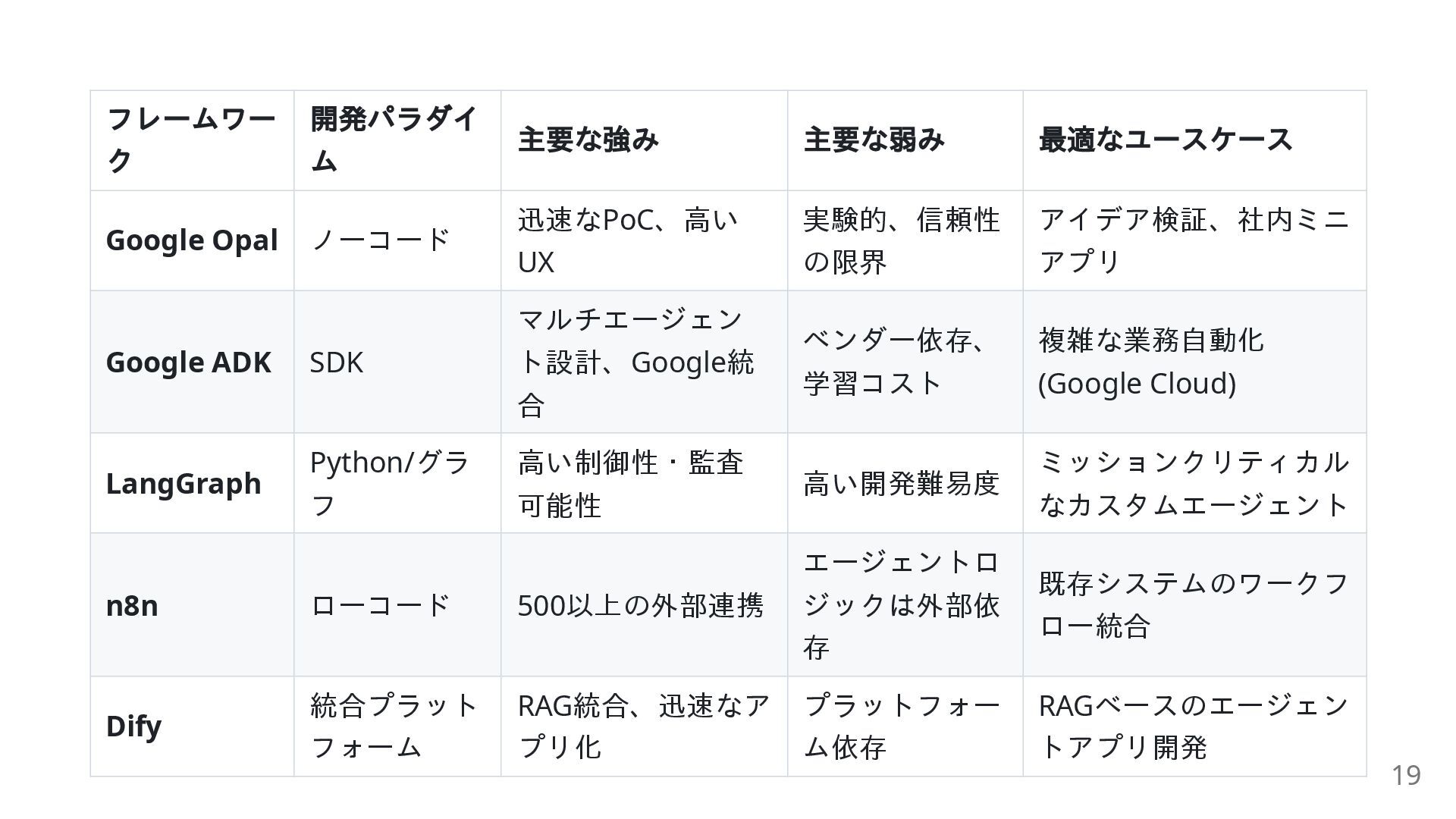Click the ノーコード cell for Google Opal
The width and height of the screenshot is (1456, 819).
tap(381, 240)
